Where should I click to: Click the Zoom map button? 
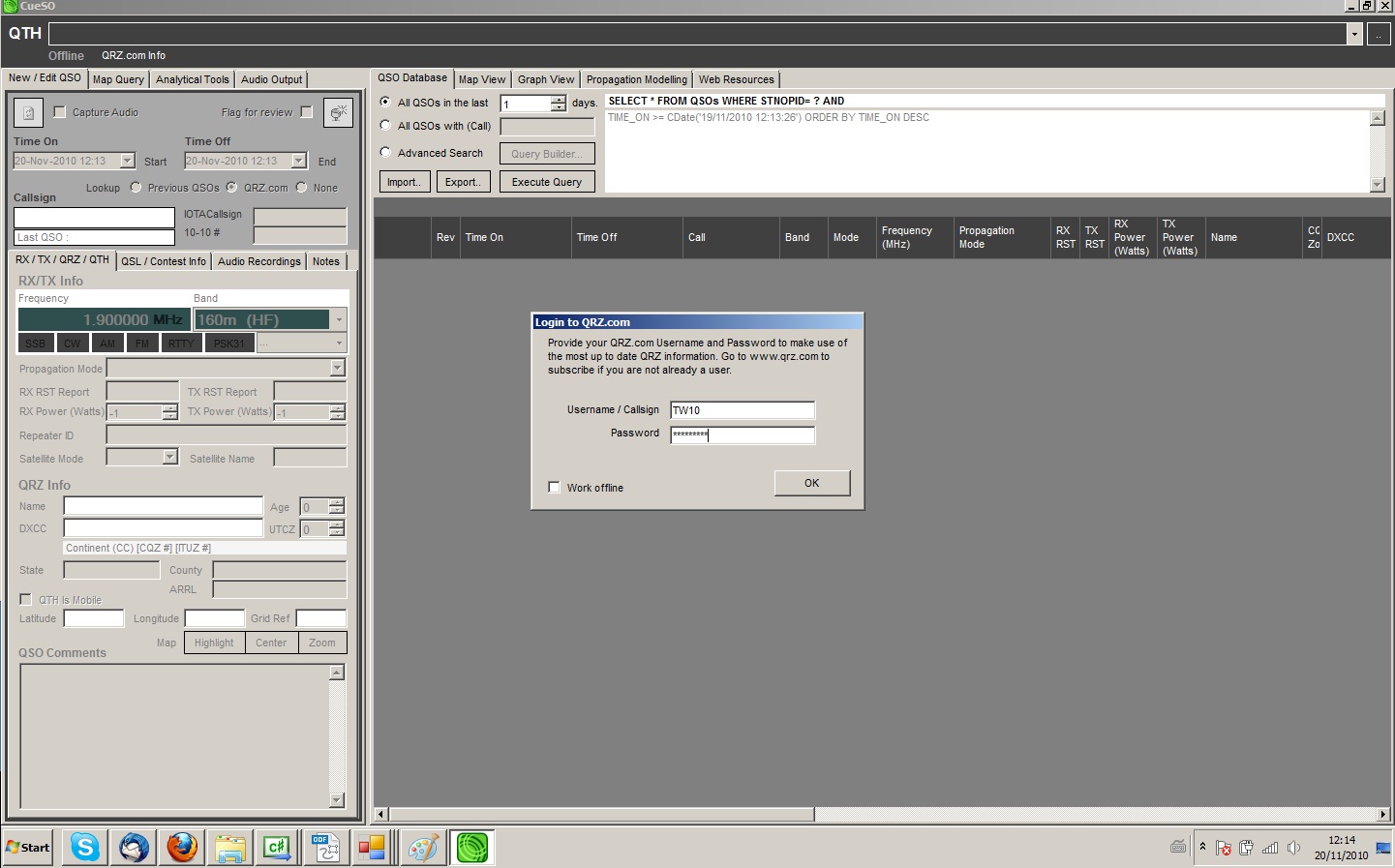[322, 643]
